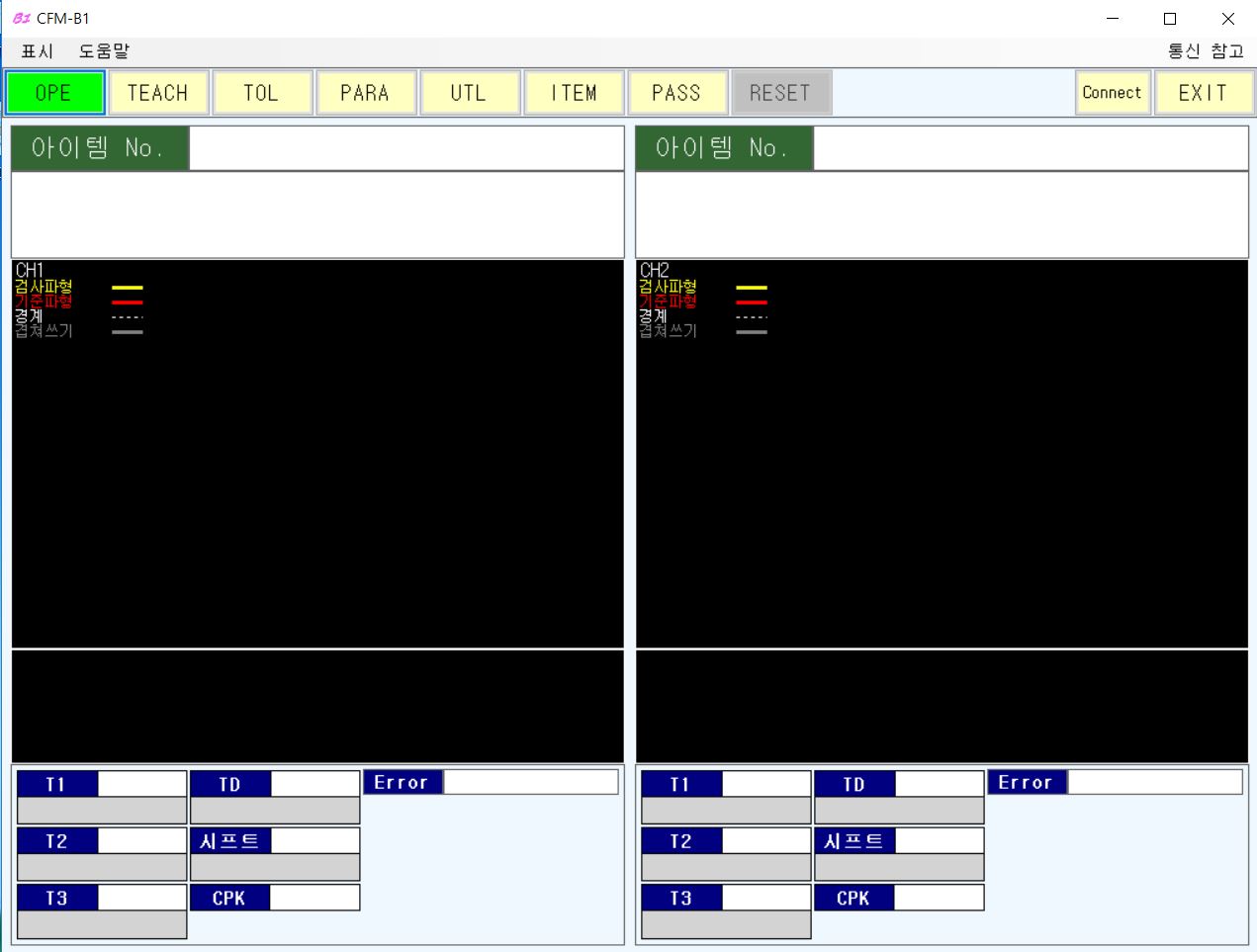
Task: Click the CH1 T1 value box
Action: tap(141, 784)
